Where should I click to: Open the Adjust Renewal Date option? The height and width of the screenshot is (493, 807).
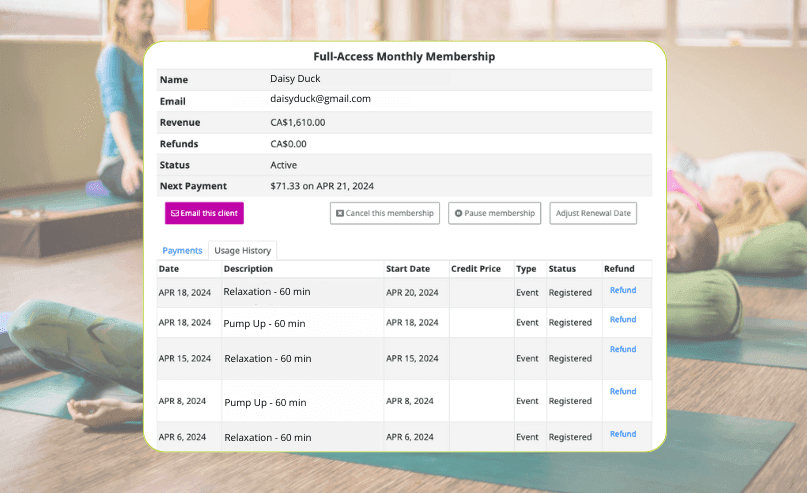pos(593,213)
